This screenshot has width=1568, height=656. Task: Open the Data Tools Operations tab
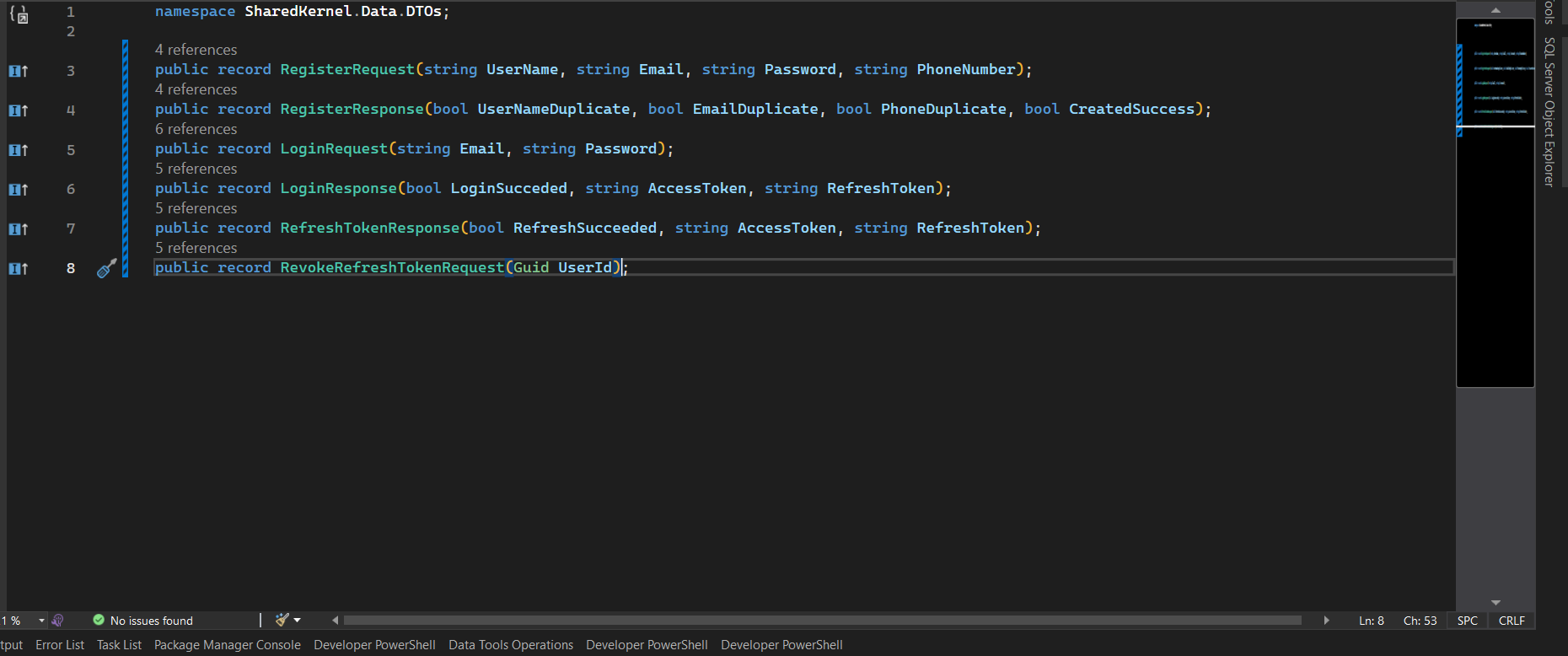(x=511, y=645)
